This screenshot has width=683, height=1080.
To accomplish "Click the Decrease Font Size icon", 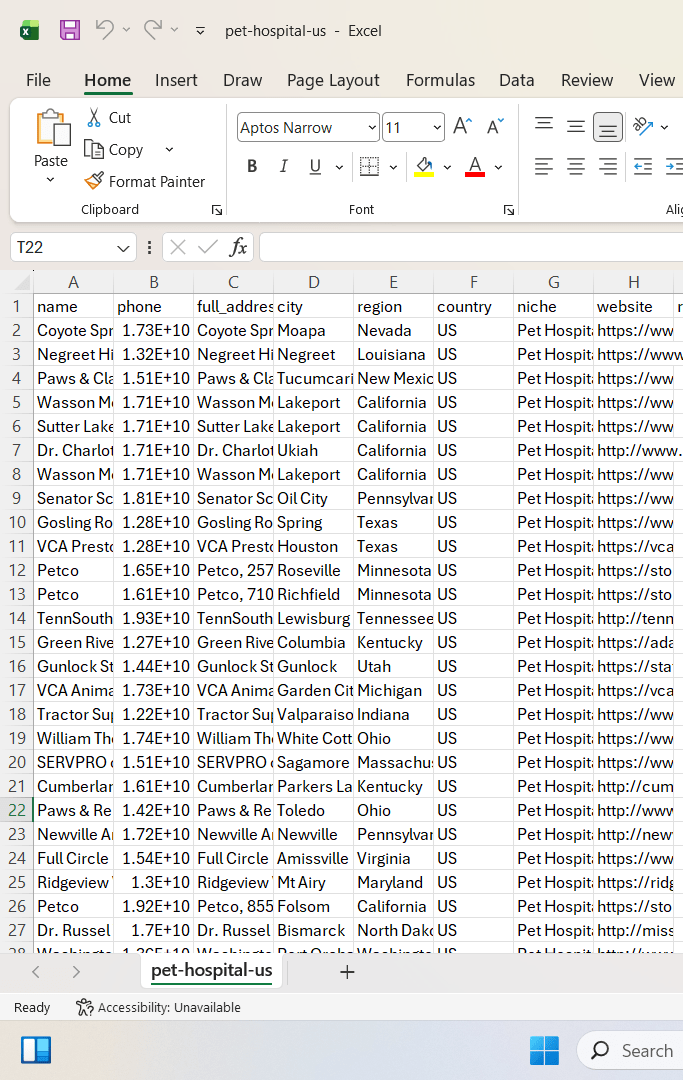I will [x=495, y=127].
